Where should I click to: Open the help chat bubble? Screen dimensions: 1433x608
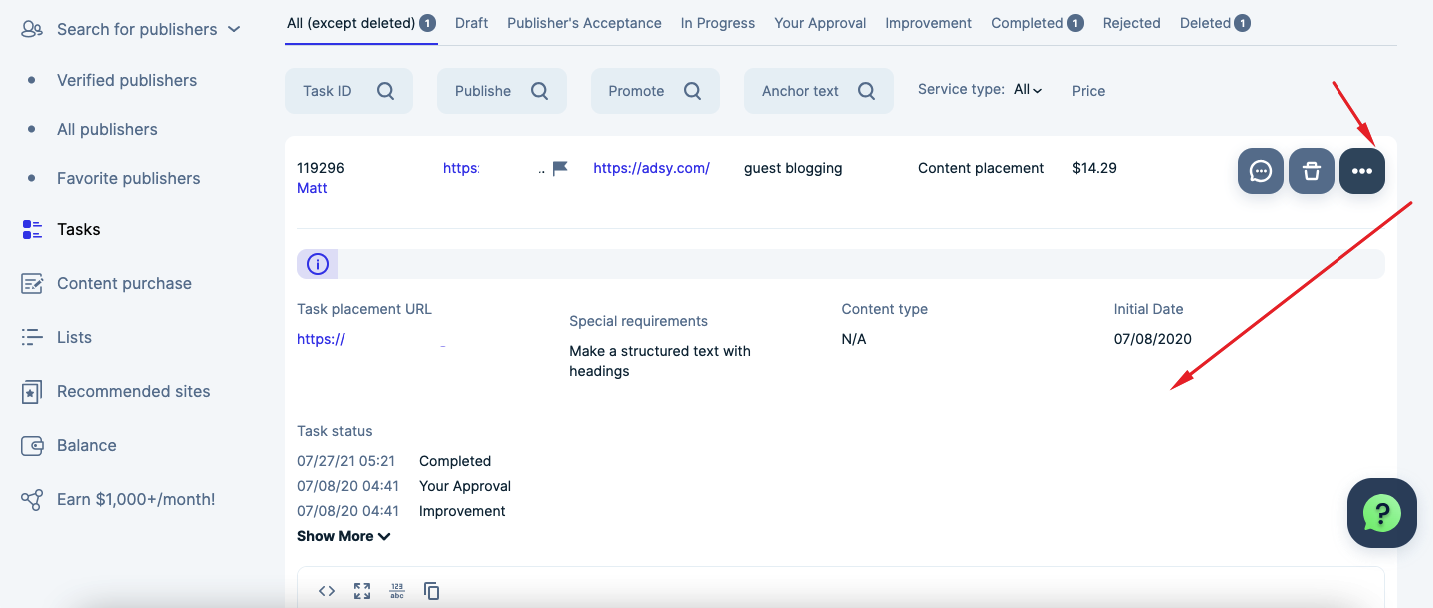click(x=1381, y=513)
